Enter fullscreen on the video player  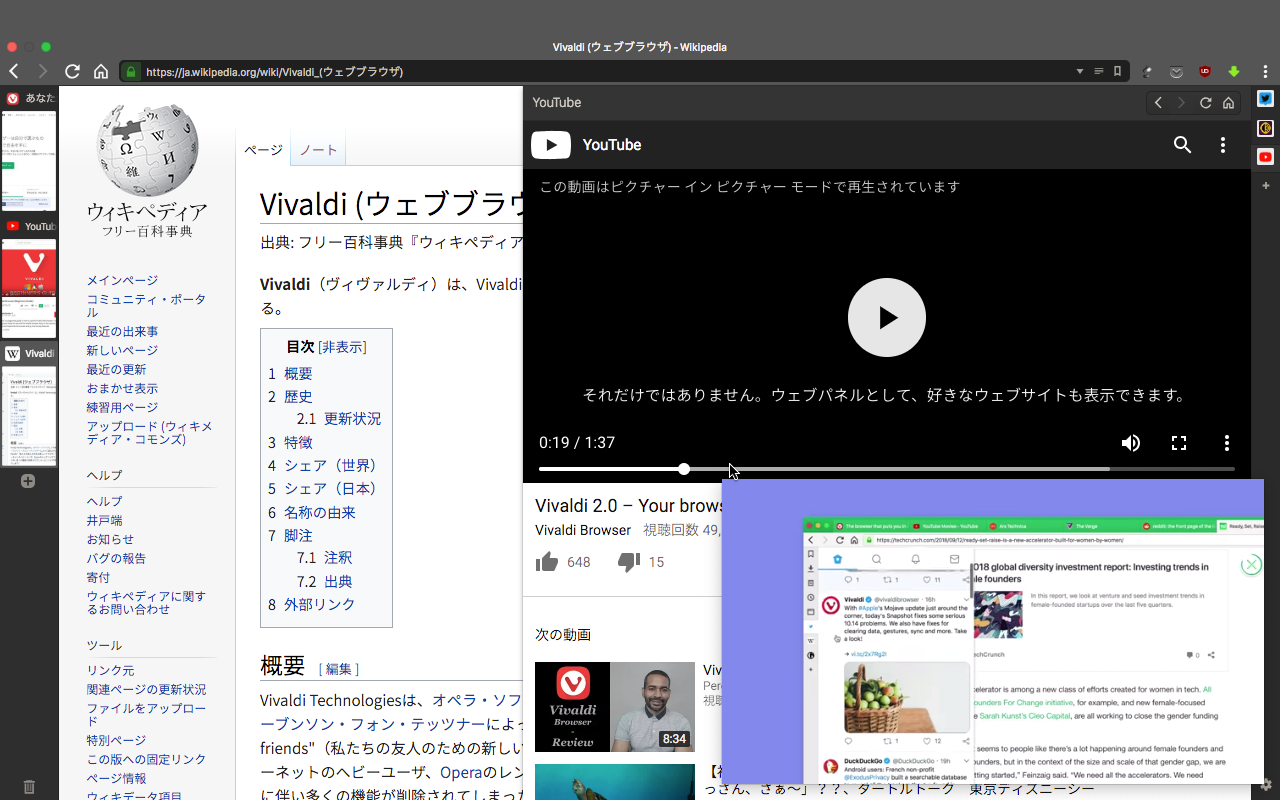tap(1179, 443)
